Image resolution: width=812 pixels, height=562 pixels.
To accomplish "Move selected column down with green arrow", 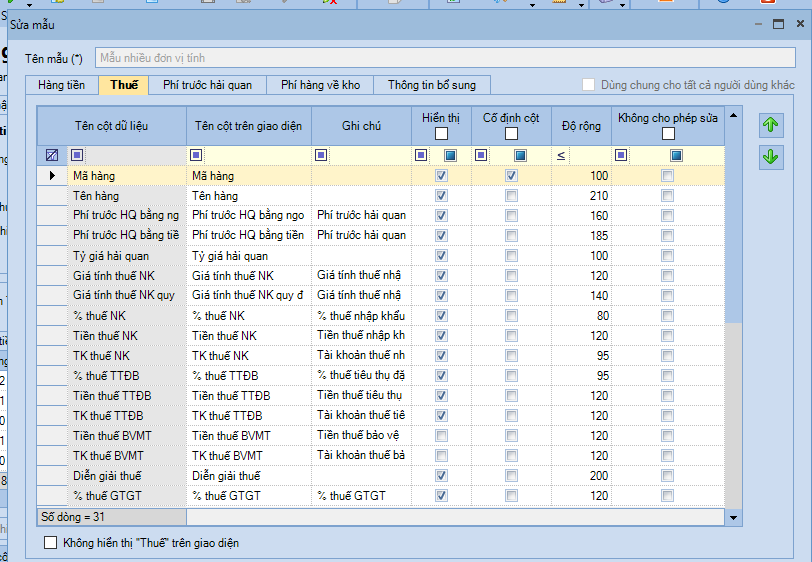I will (771, 157).
